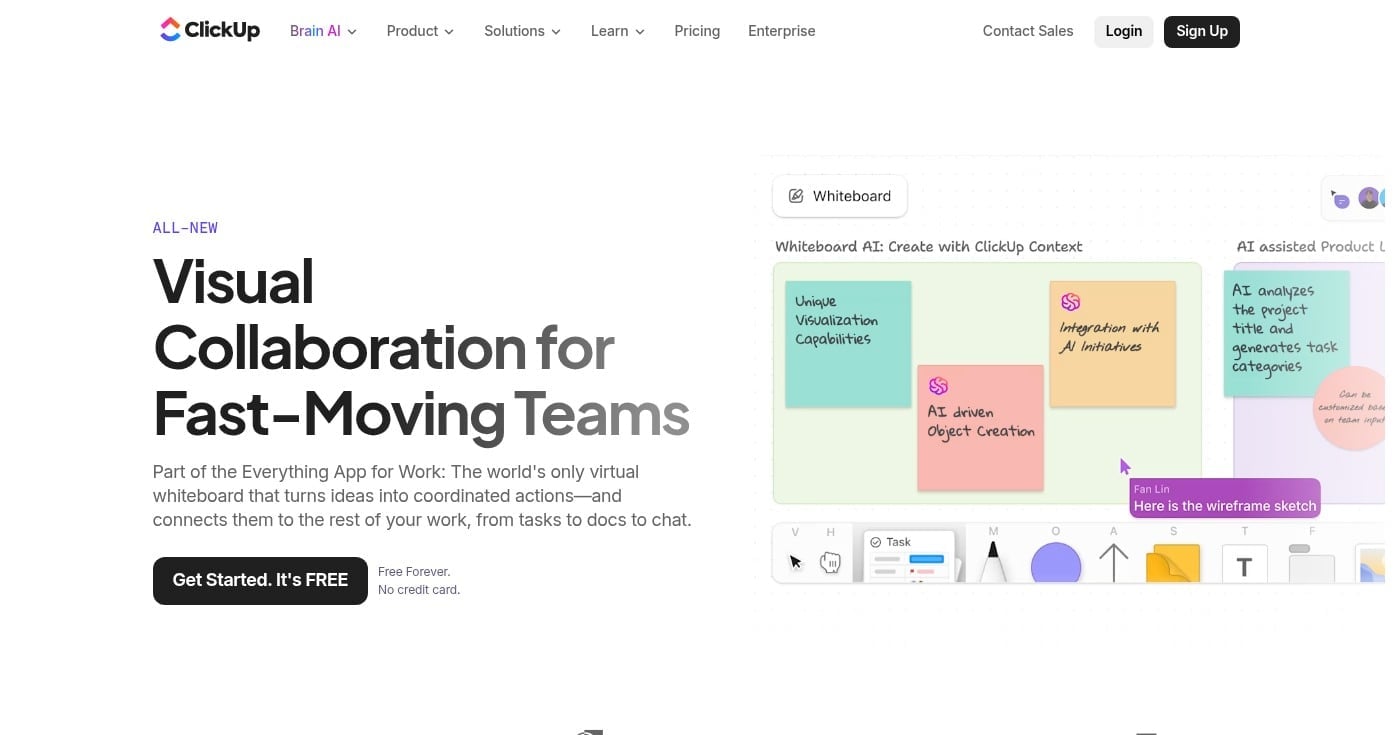The width and height of the screenshot is (1400, 735).
Task: Choose the purple circle shape tool
Action: click(x=1055, y=563)
